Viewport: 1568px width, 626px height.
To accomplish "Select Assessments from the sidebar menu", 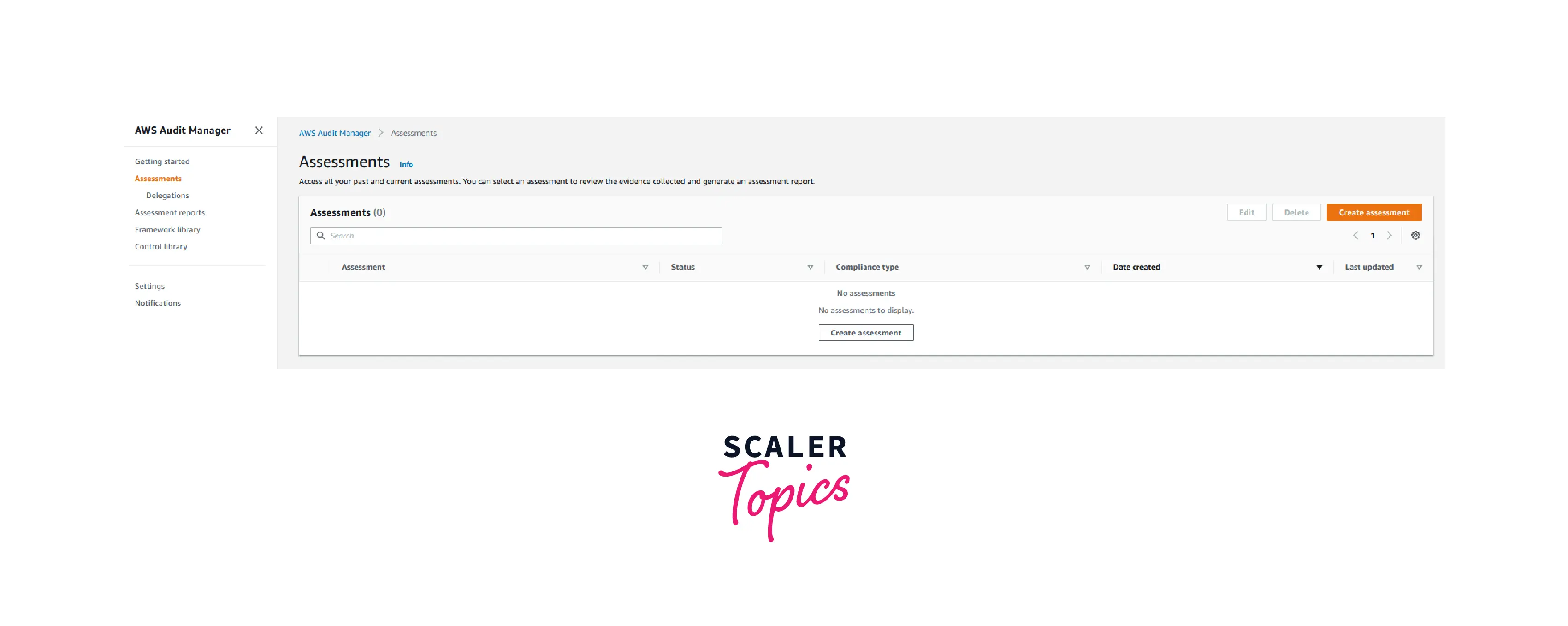I will tap(158, 178).
